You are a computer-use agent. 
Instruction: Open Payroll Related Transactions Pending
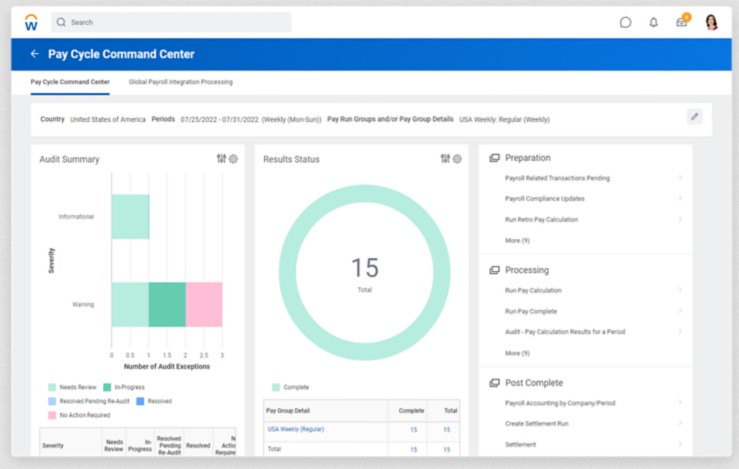[557, 178]
